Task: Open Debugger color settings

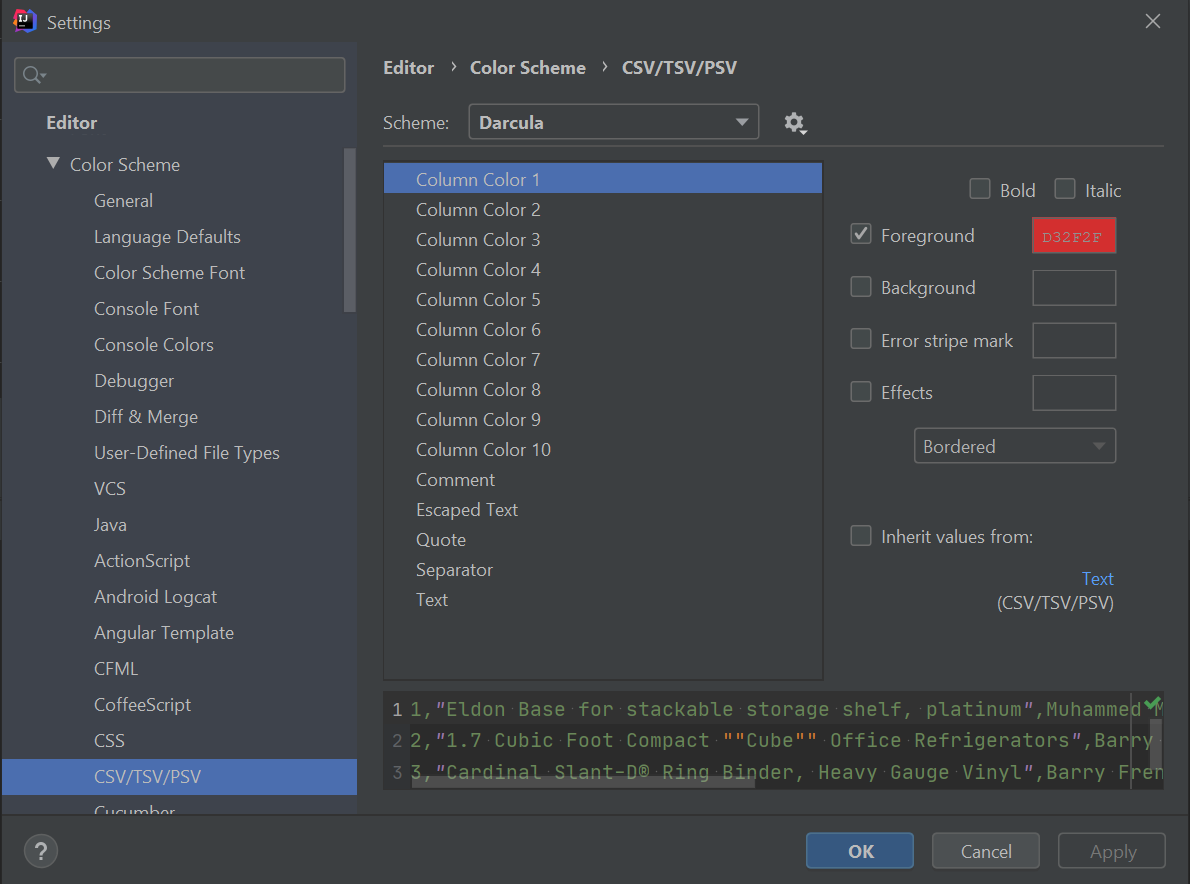Action: click(x=134, y=381)
